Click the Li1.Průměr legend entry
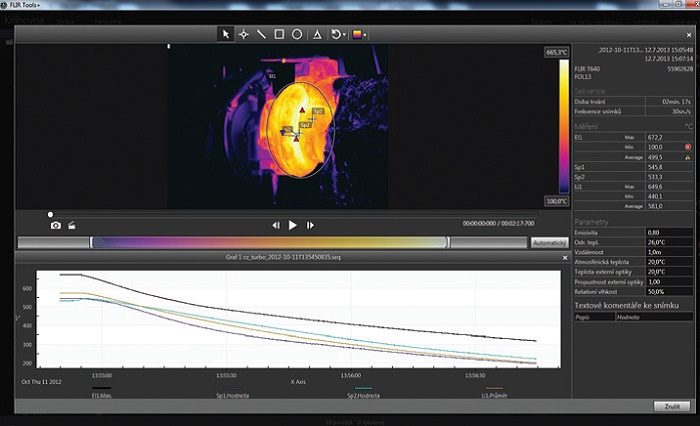Viewport: 700px width, 426px height. coord(494,393)
